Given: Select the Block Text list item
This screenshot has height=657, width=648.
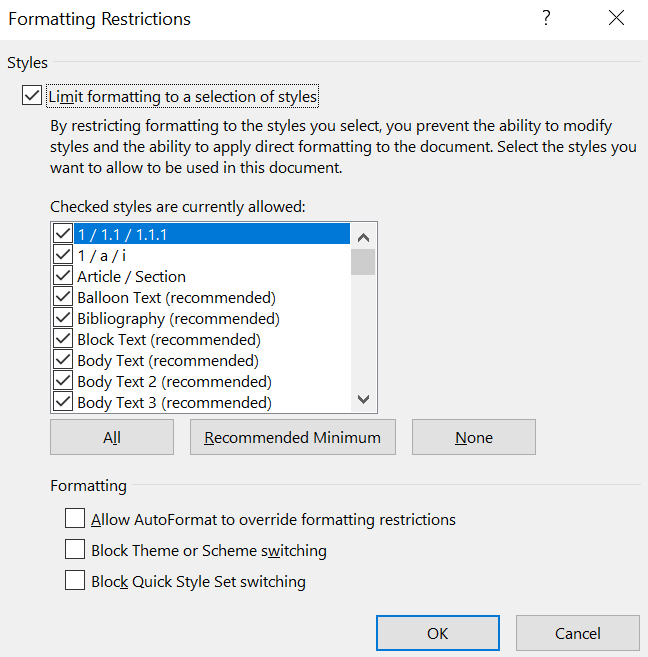Looking at the screenshot, I should point(168,340).
